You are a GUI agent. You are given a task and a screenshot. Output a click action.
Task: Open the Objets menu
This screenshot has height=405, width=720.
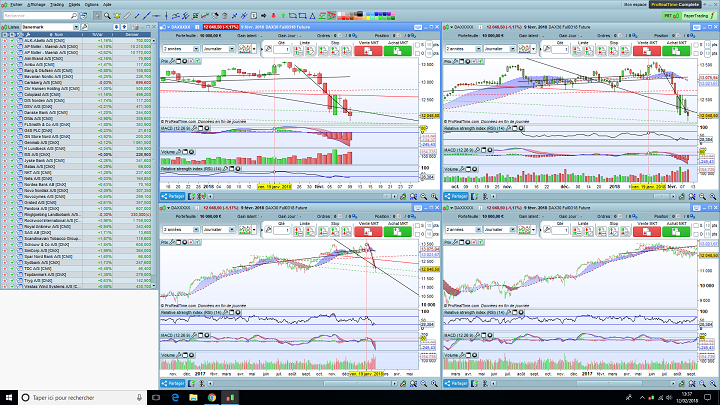tap(74, 5)
